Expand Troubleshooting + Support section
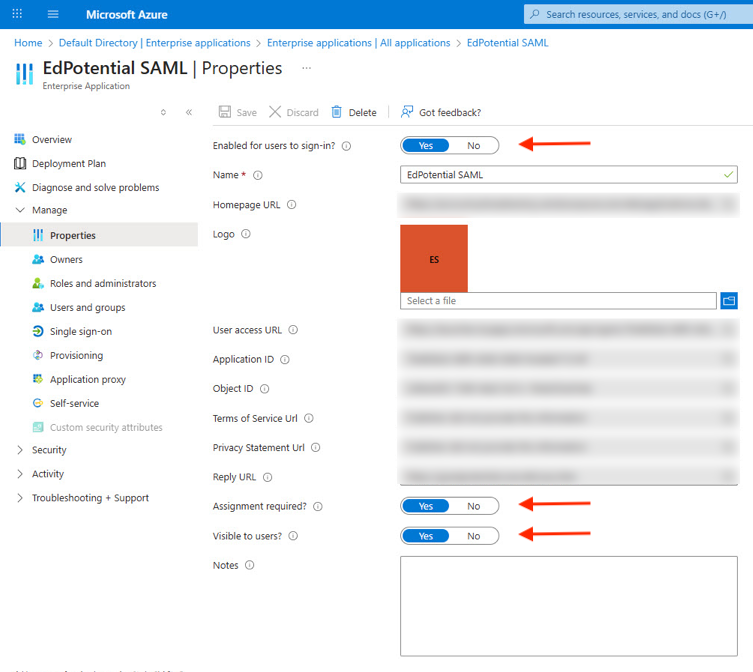 pyautogui.click(x=20, y=498)
